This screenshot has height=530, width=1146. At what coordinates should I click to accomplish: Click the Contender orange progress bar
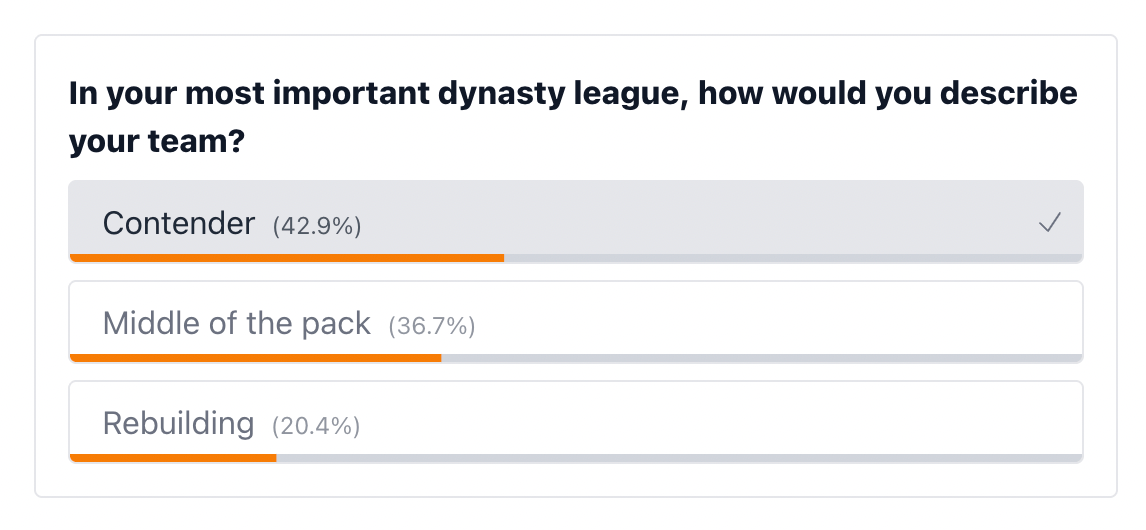[286, 258]
